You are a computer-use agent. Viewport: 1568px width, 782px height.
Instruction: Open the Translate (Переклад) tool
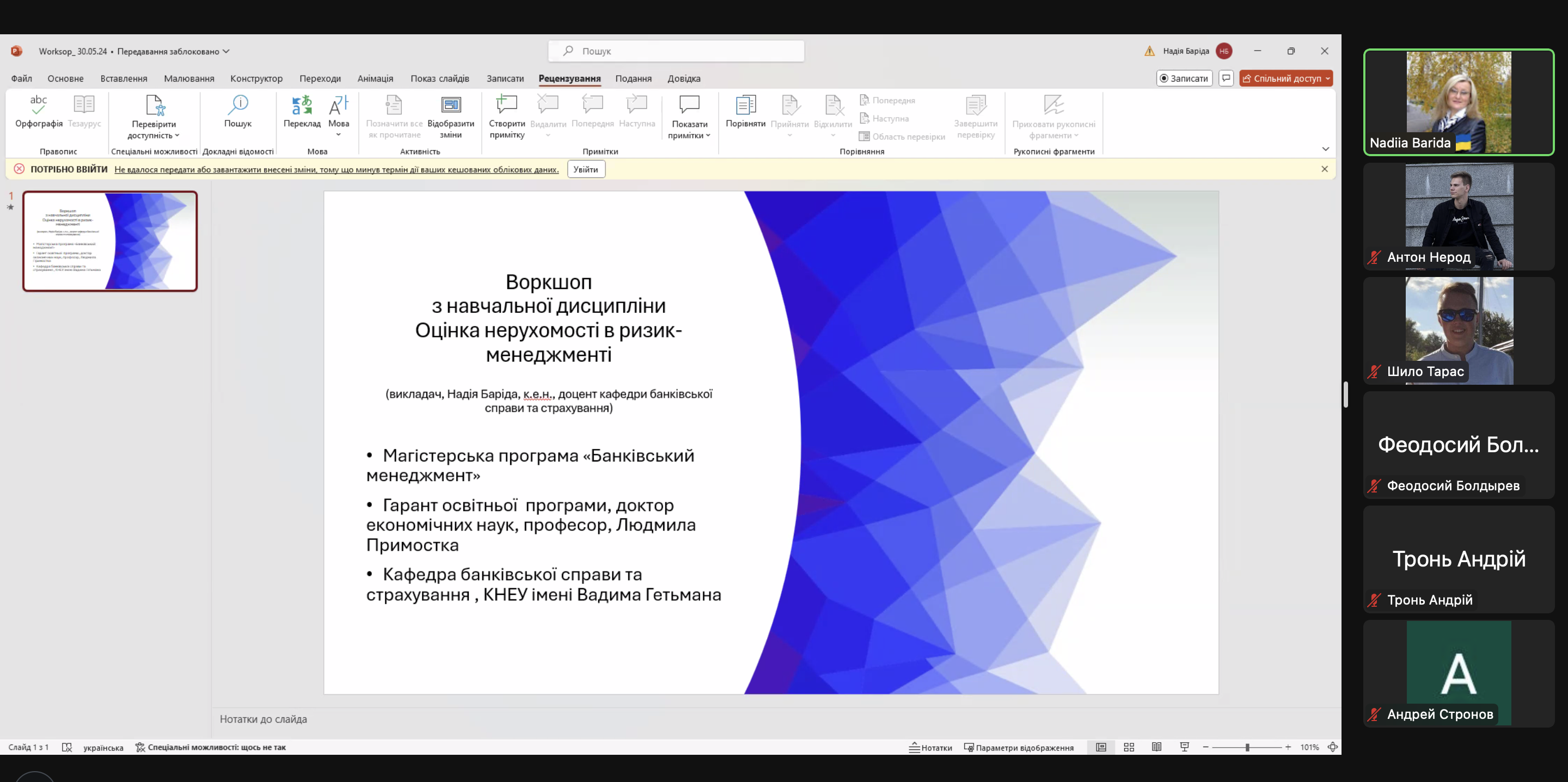pyautogui.click(x=302, y=106)
